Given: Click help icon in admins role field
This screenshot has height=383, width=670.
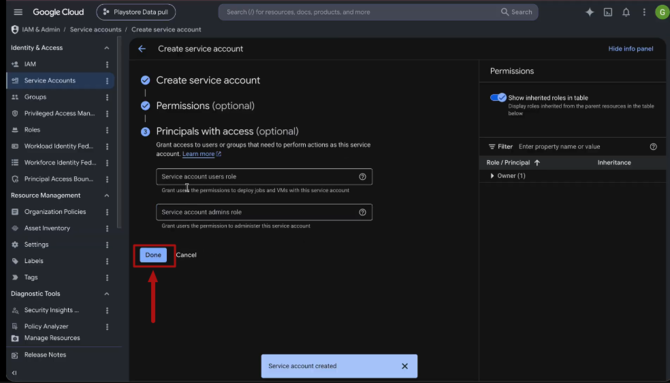Looking at the screenshot, I should 362,212.
